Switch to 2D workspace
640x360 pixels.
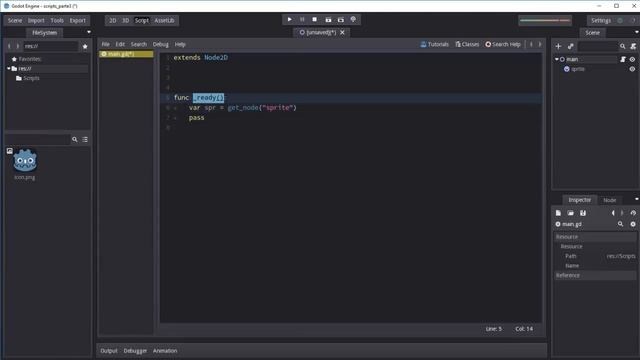(x=112, y=20)
